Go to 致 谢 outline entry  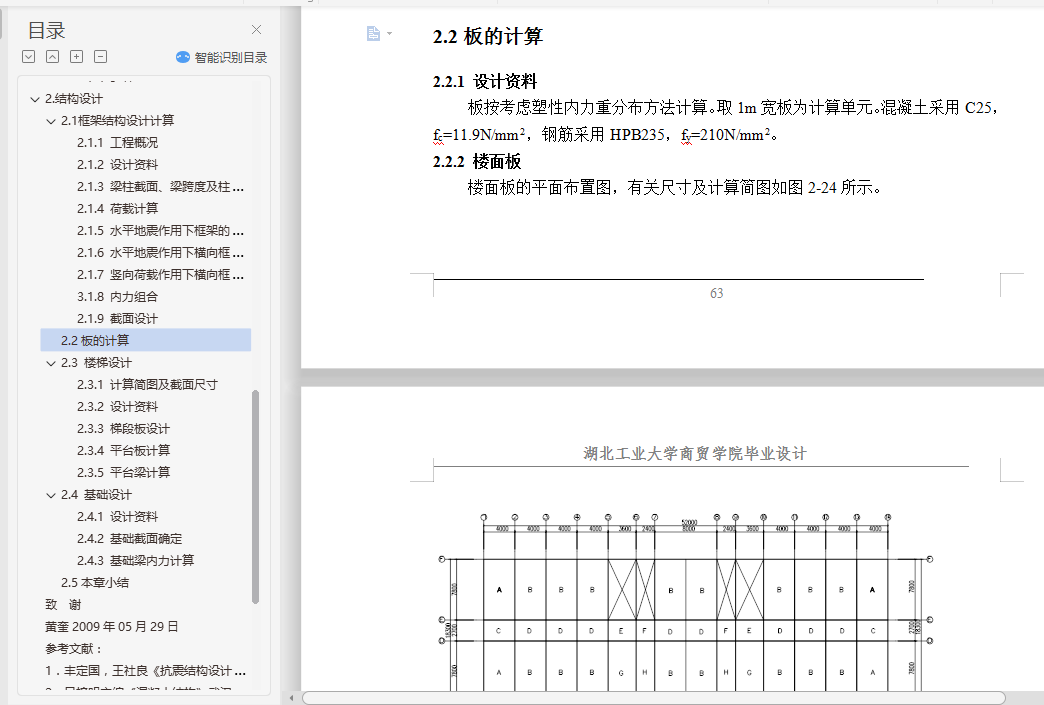[x=63, y=604]
